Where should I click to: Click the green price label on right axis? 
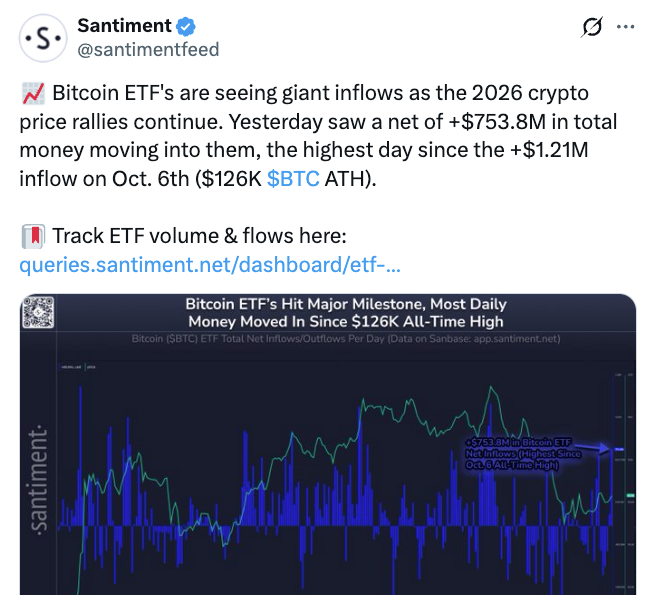pos(630,495)
